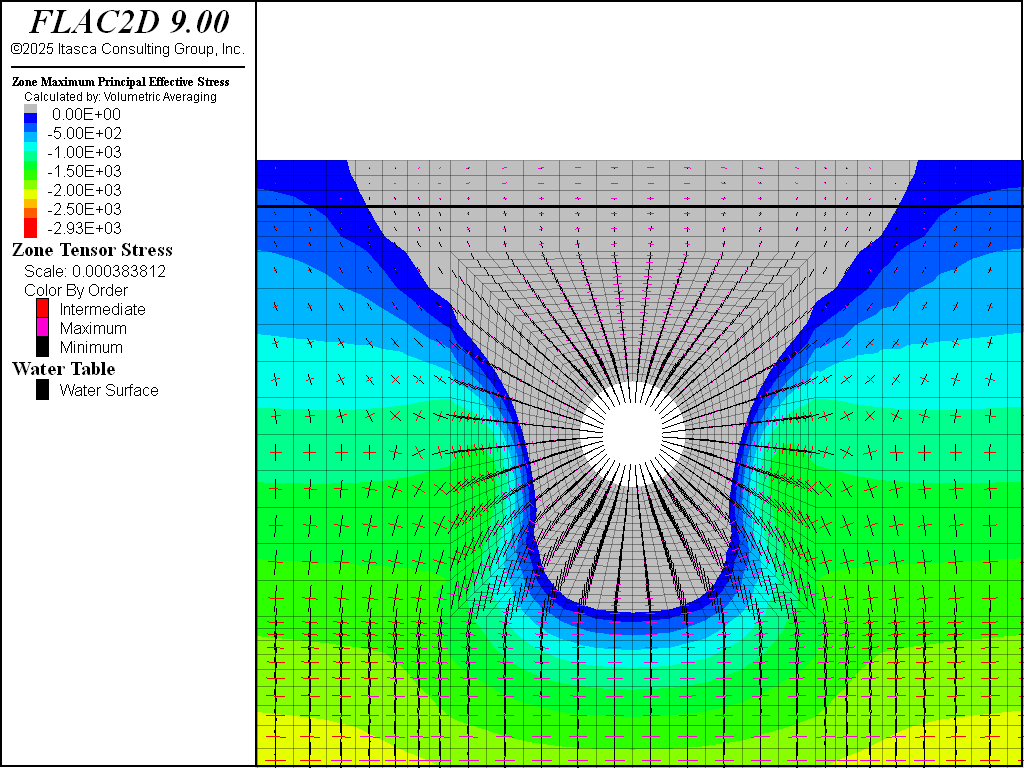Click the FLAC2D 9.00 title text

(x=130, y=23)
